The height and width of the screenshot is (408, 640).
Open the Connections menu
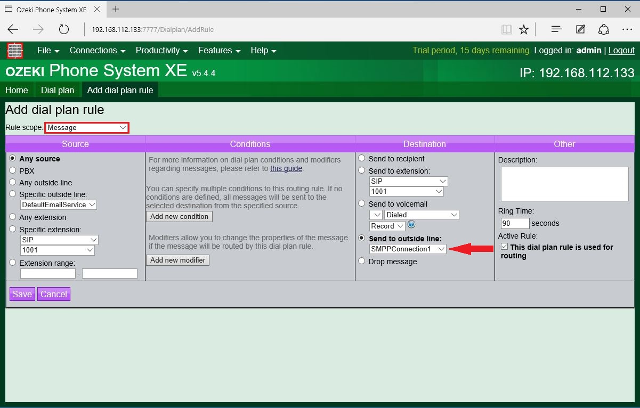click(97, 50)
